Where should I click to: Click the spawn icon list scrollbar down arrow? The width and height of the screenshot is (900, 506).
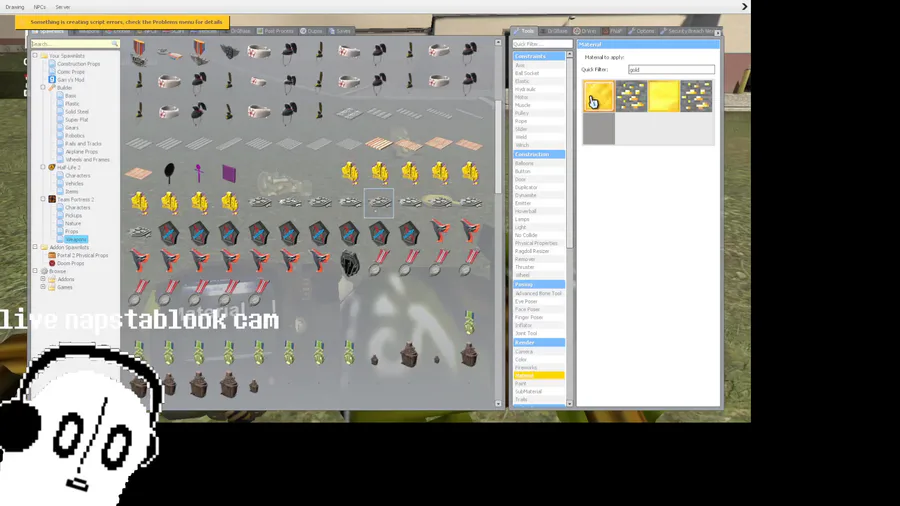click(498, 404)
